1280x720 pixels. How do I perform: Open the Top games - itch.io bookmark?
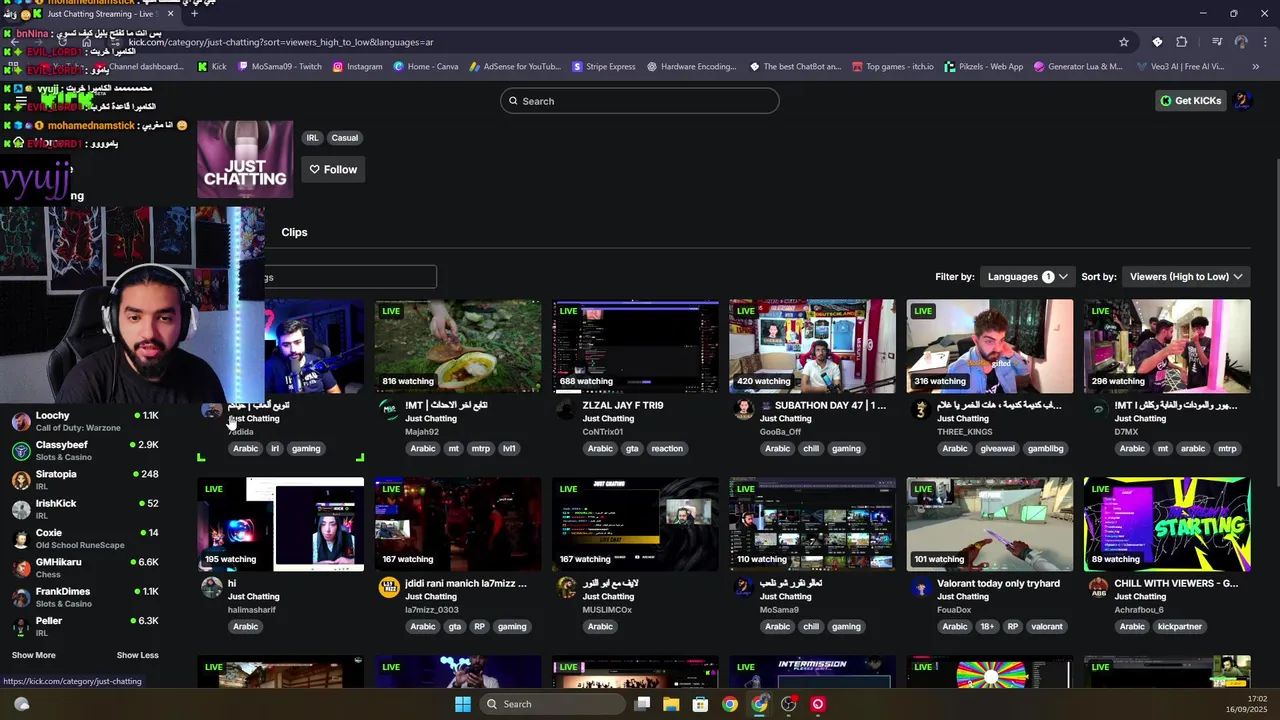coord(892,67)
